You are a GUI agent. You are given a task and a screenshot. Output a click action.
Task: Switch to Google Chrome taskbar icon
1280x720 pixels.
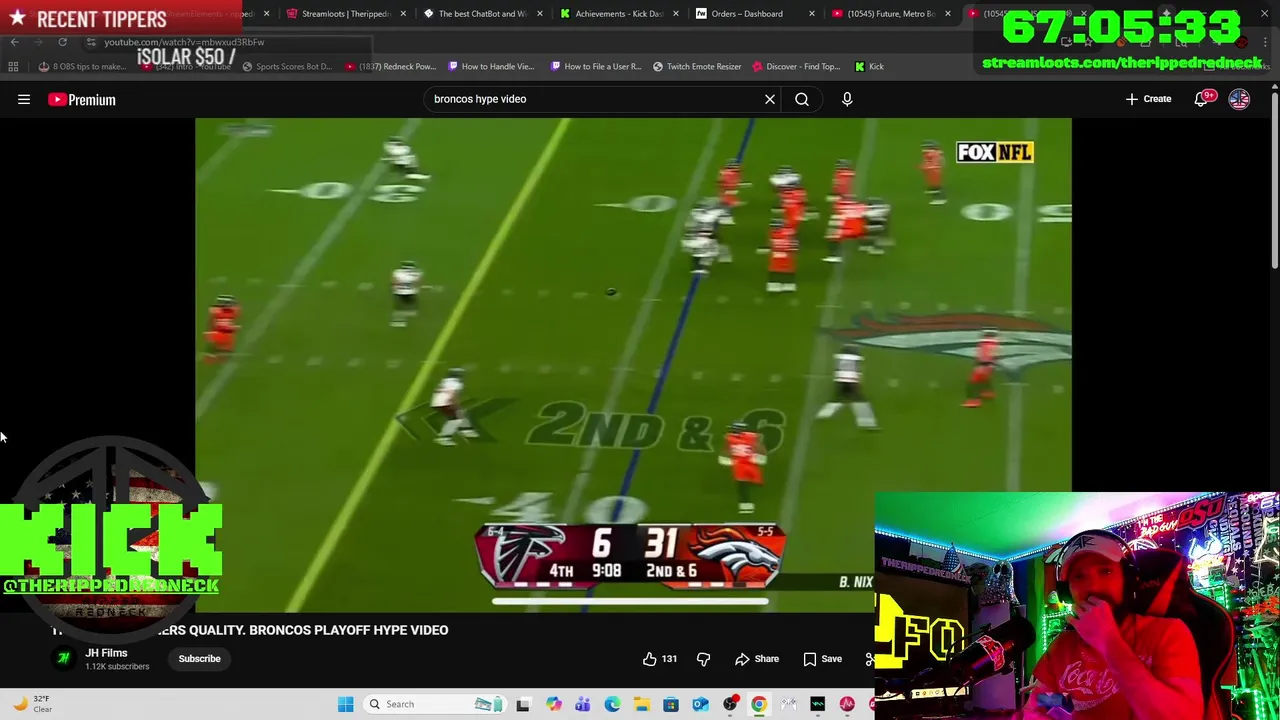(x=759, y=704)
